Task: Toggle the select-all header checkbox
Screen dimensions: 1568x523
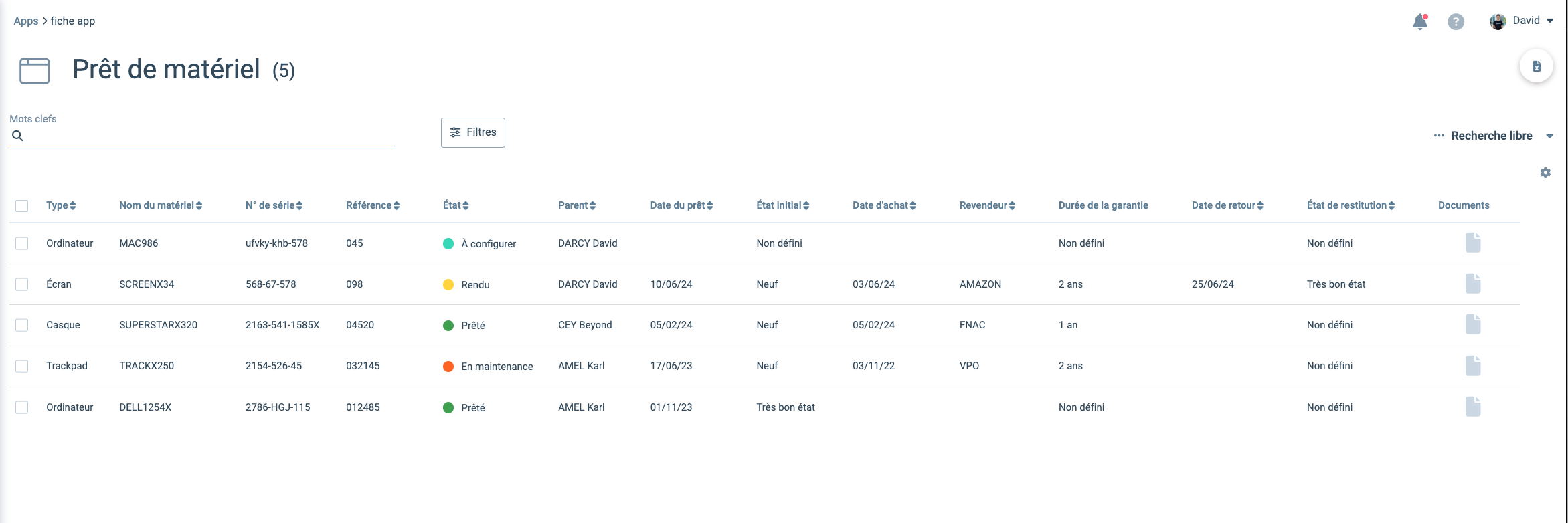Action: [x=22, y=205]
